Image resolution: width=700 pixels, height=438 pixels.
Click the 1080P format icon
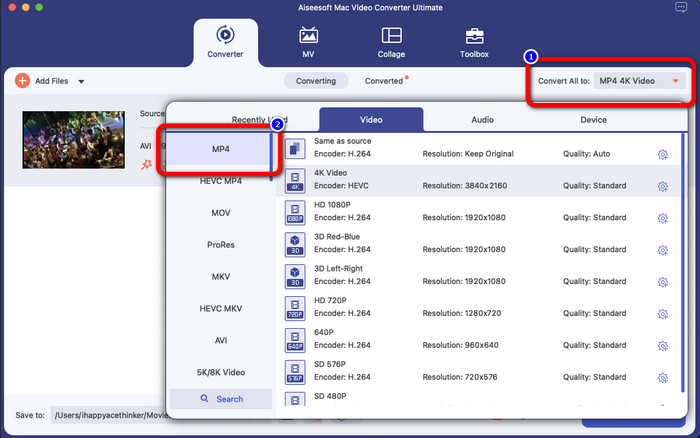coord(295,212)
